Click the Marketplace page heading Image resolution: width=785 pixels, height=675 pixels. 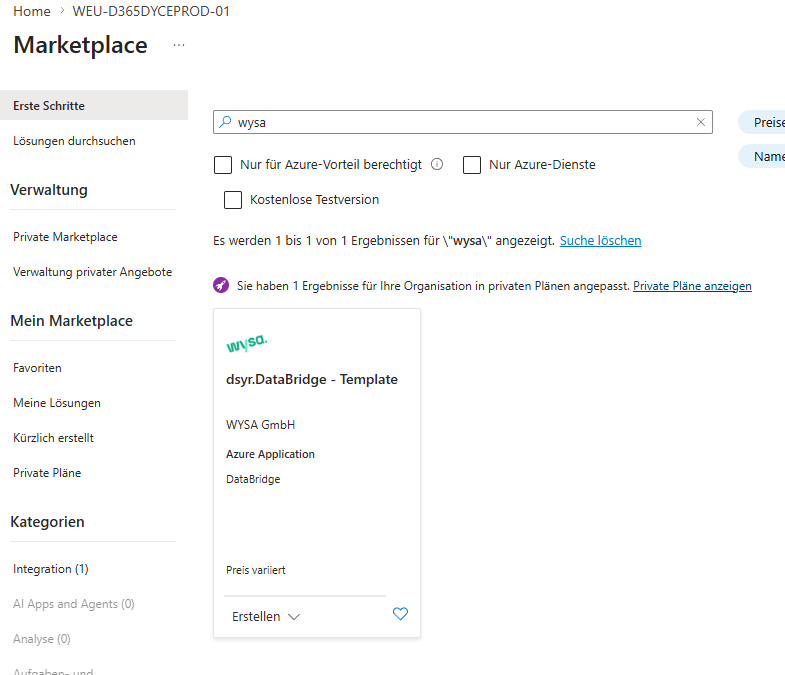pyautogui.click(x=80, y=45)
